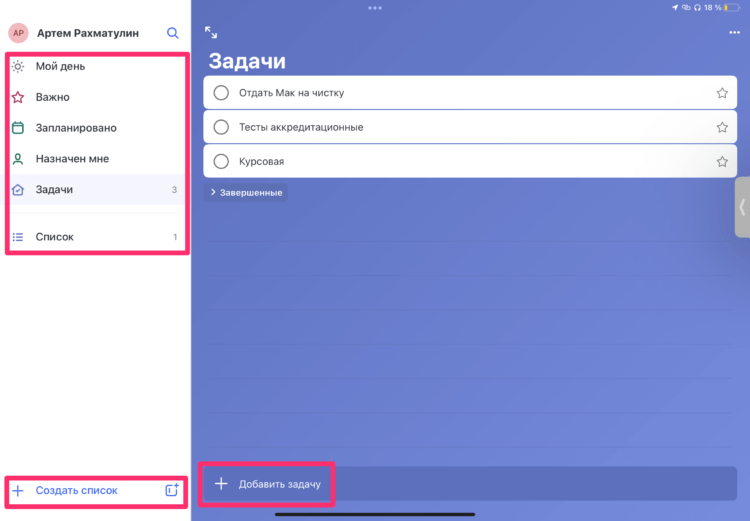Check off Тесты аккредитационные task circle
This screenshot has width=750, height=521.
click(221, 127)
